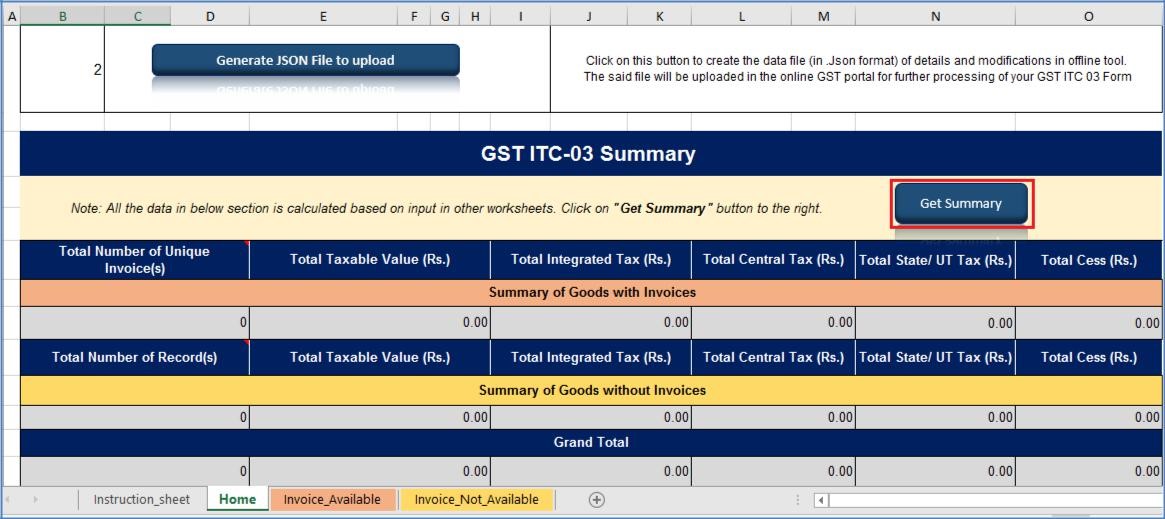Select column G header

tap(445, 16)
